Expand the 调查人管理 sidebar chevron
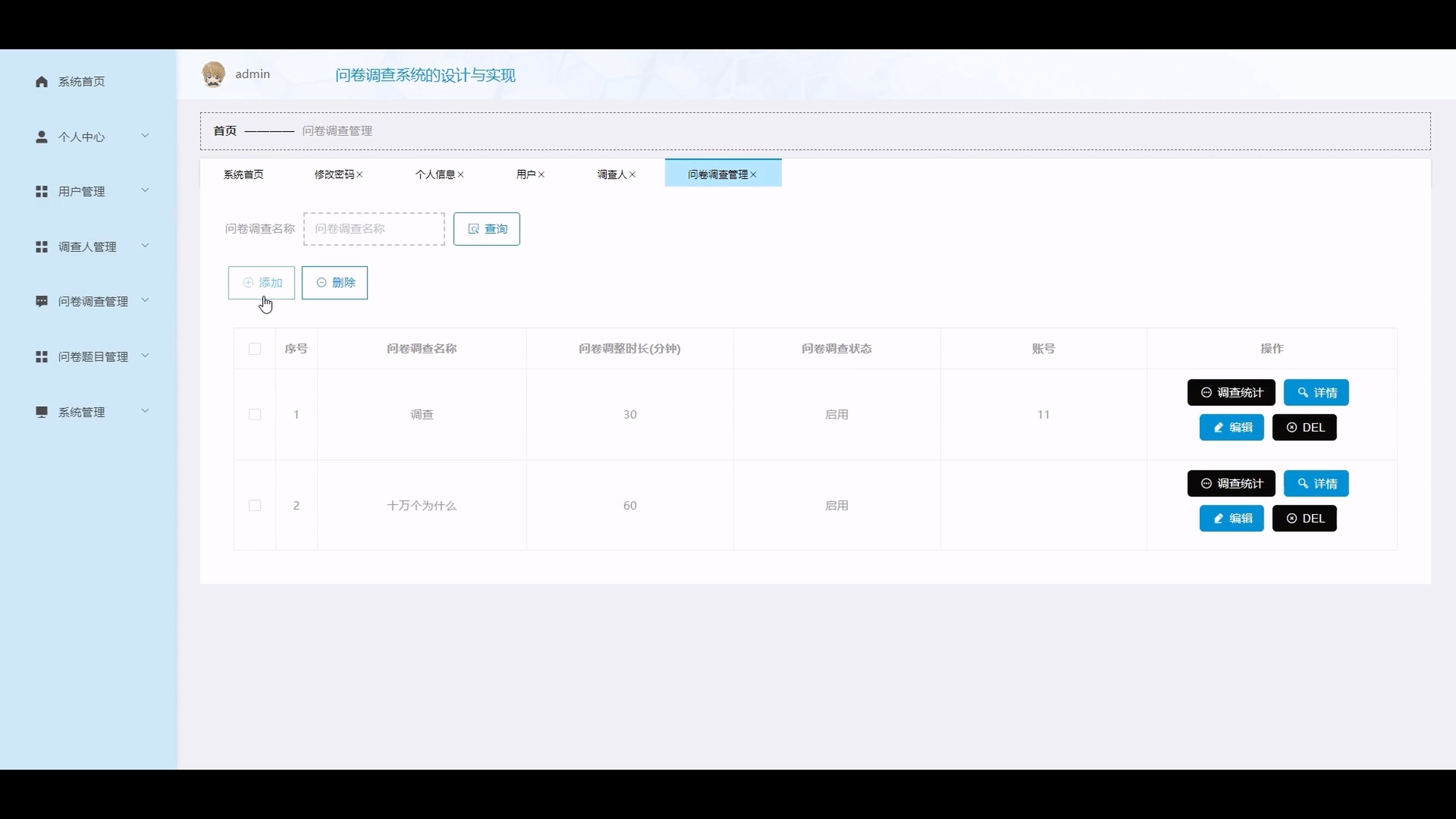The width and height of the screenshot is (1456, 819). [145, 246]
